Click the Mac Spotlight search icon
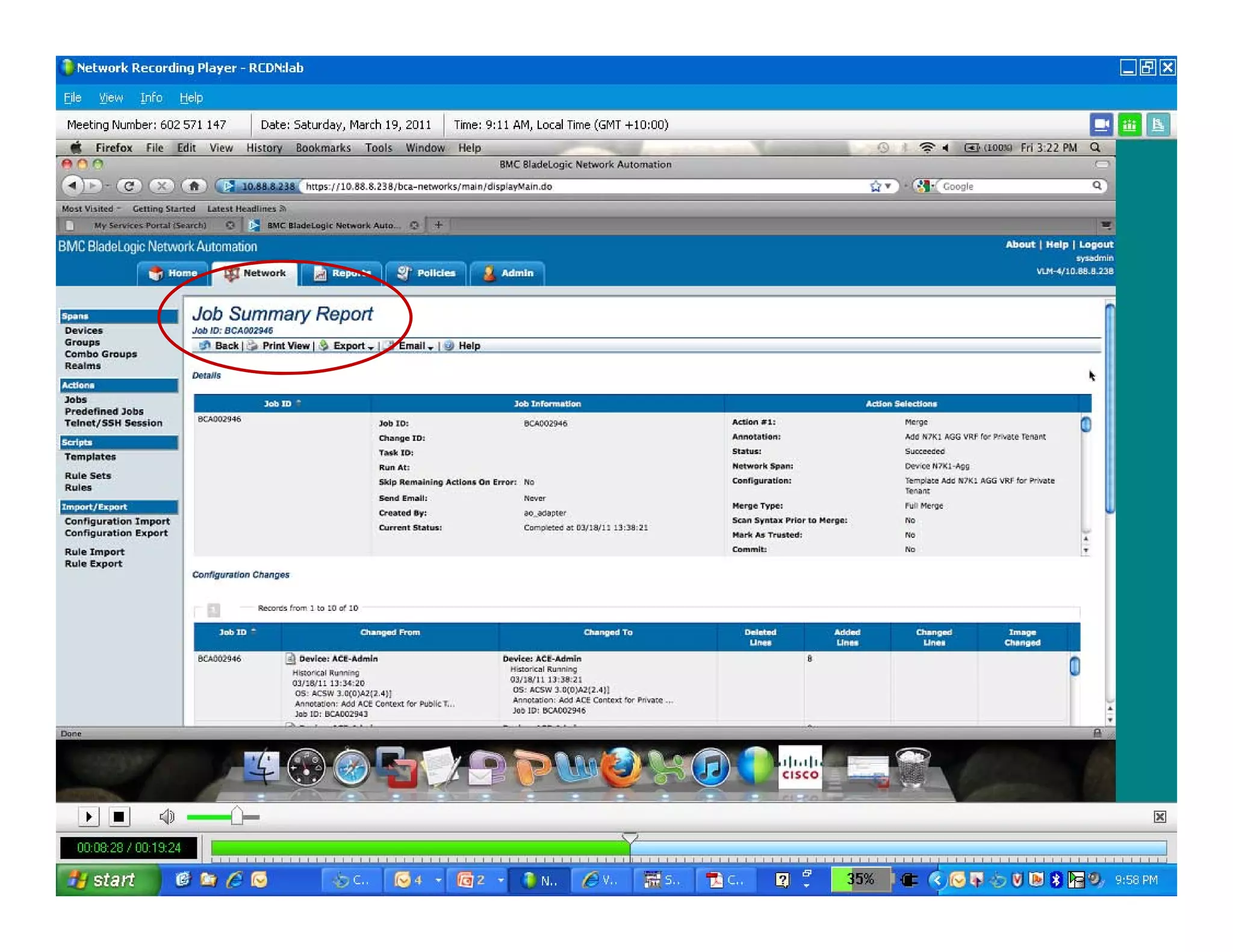Viewport: 1233px width, 952px height. [1095, 148]
